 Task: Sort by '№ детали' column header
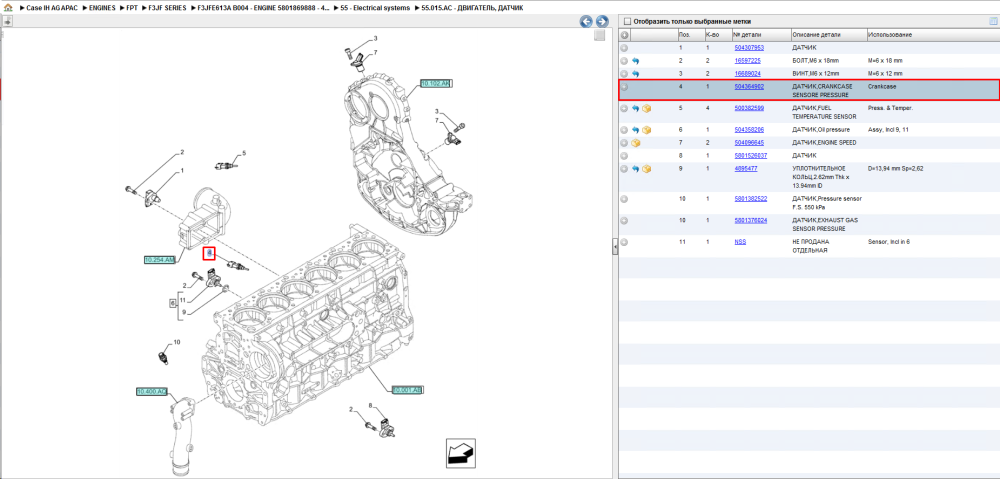[x=761, y=34]
